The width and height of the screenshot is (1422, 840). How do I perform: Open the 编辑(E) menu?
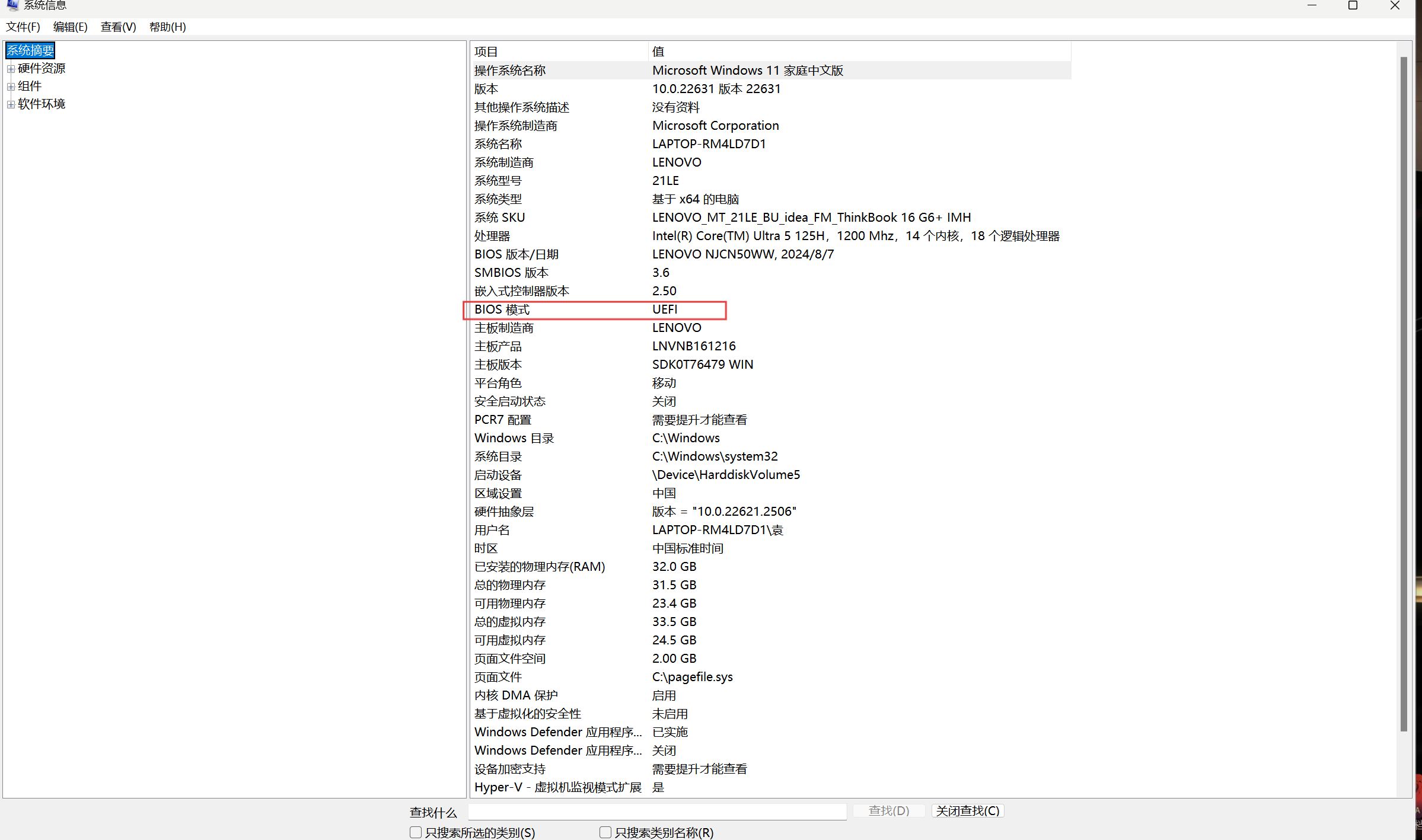[70, 27]
